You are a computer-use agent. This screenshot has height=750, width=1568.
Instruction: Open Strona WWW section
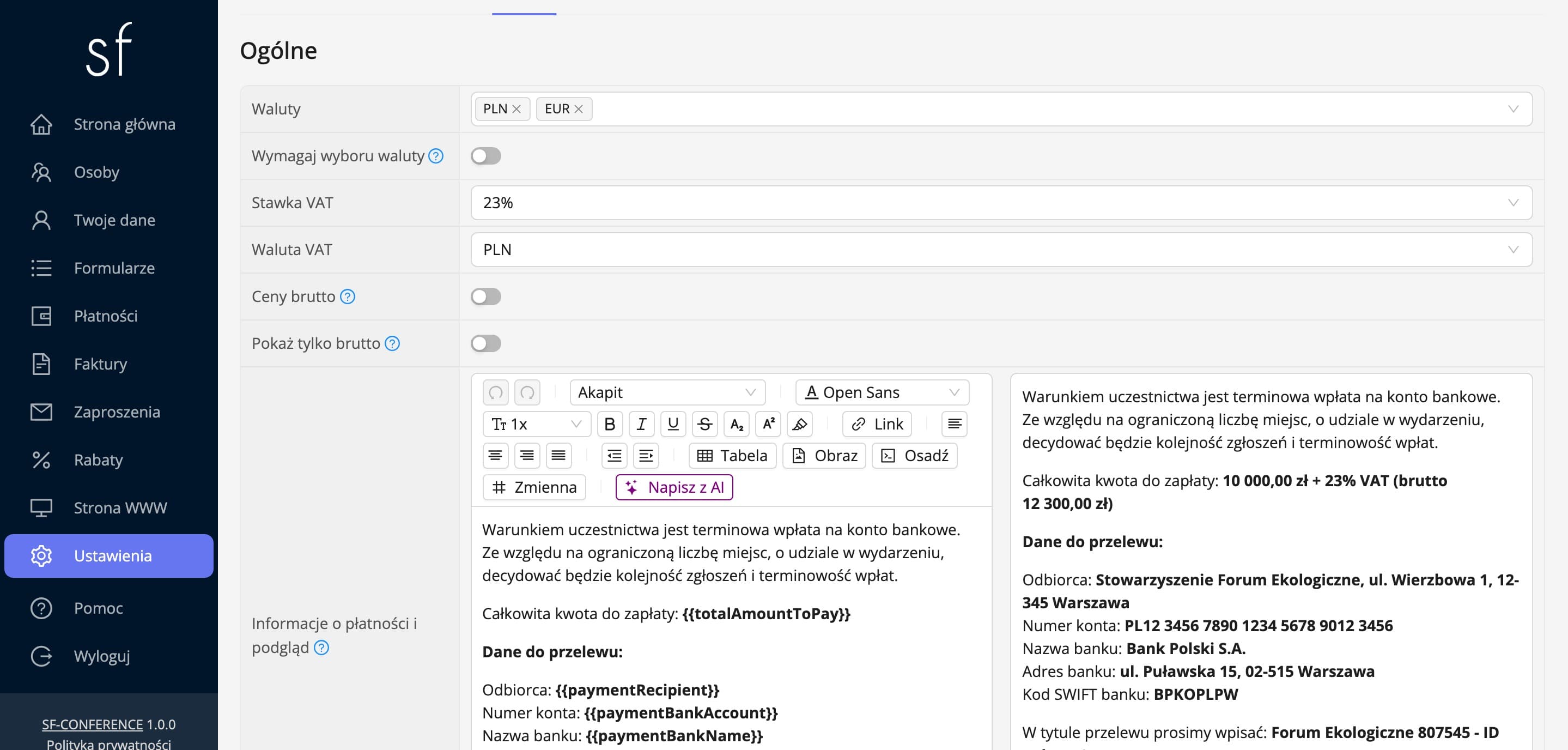click(x=109, y=507)
